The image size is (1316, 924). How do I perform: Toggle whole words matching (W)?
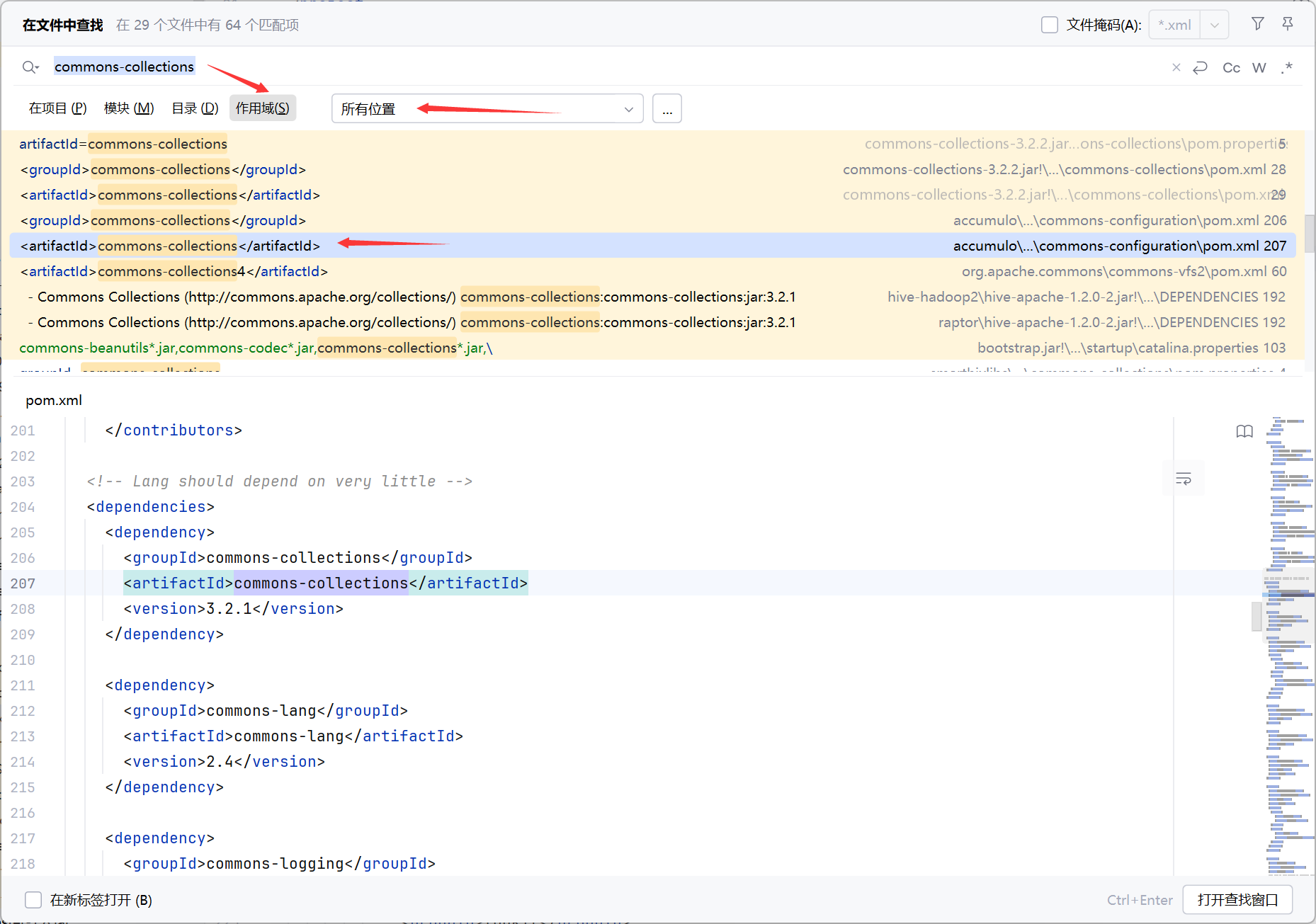1259,67
